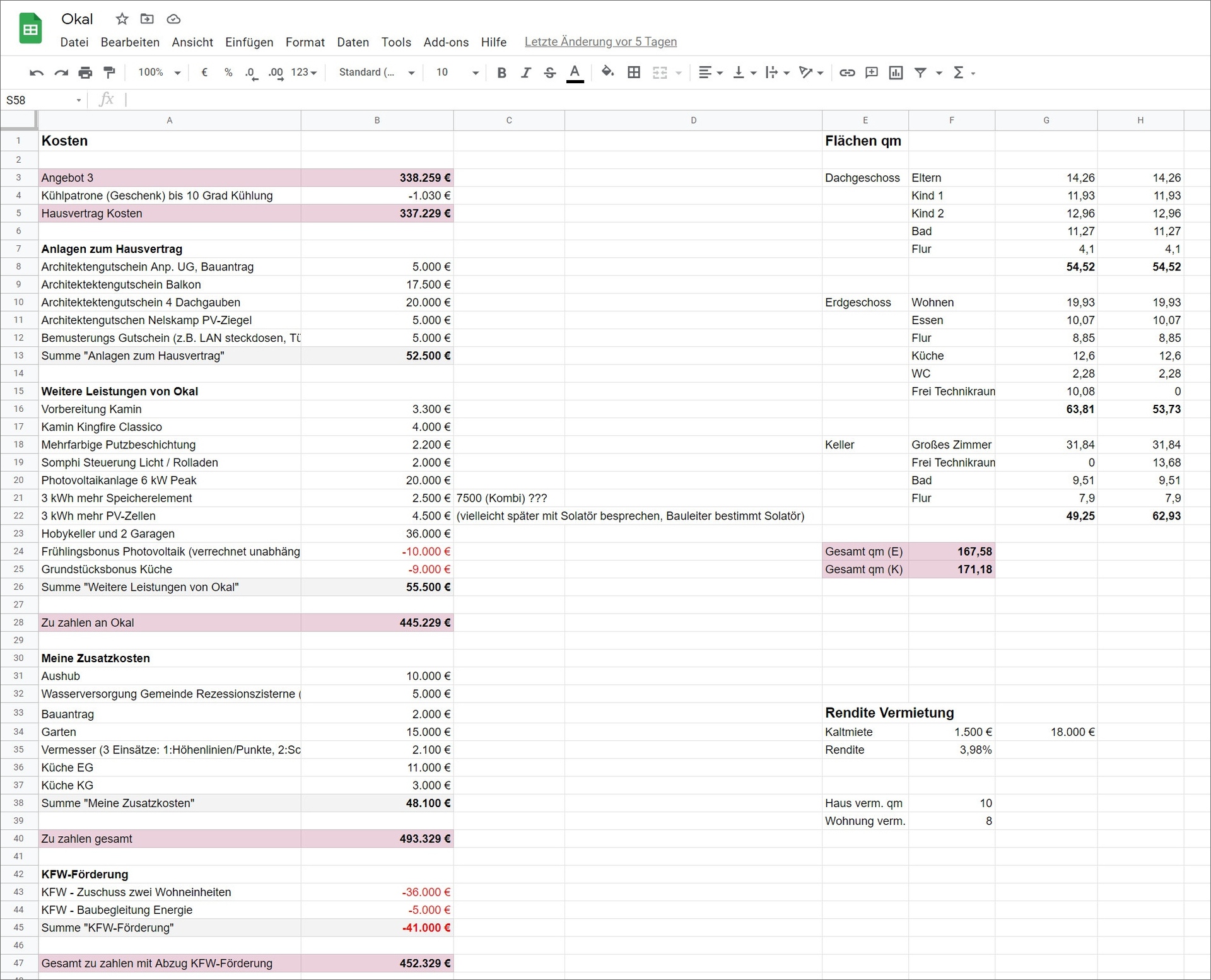Viewport: 1211px width, 980px height.
Task: Open the Standard font dropdown
Action: click(x=377, y=73)
